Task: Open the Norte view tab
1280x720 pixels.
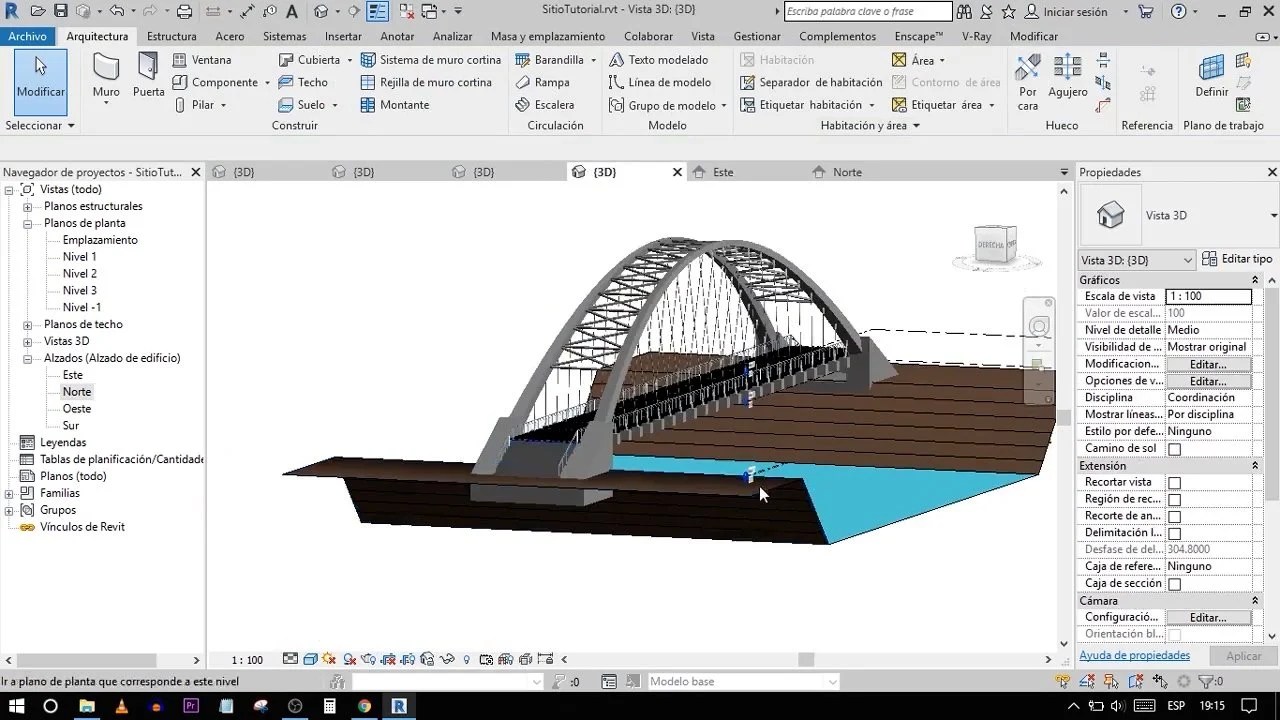Action: (x=846, y=172)
